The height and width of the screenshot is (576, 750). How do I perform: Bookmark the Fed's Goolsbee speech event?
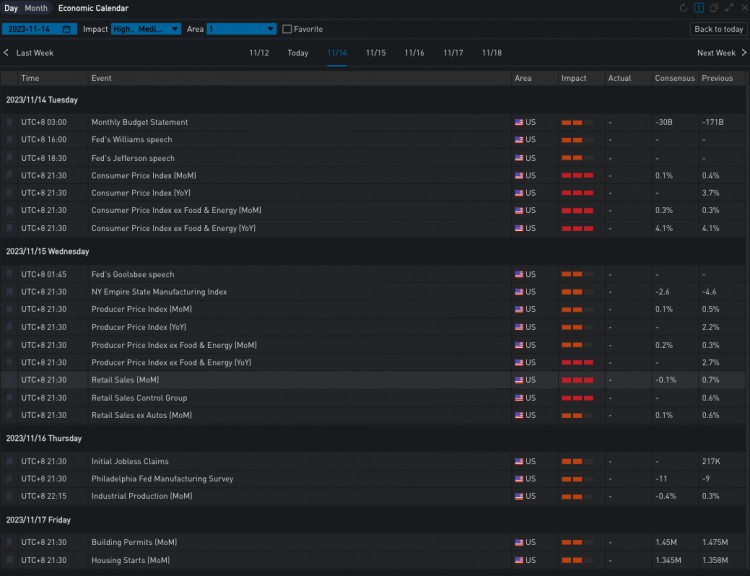(10, 275)
